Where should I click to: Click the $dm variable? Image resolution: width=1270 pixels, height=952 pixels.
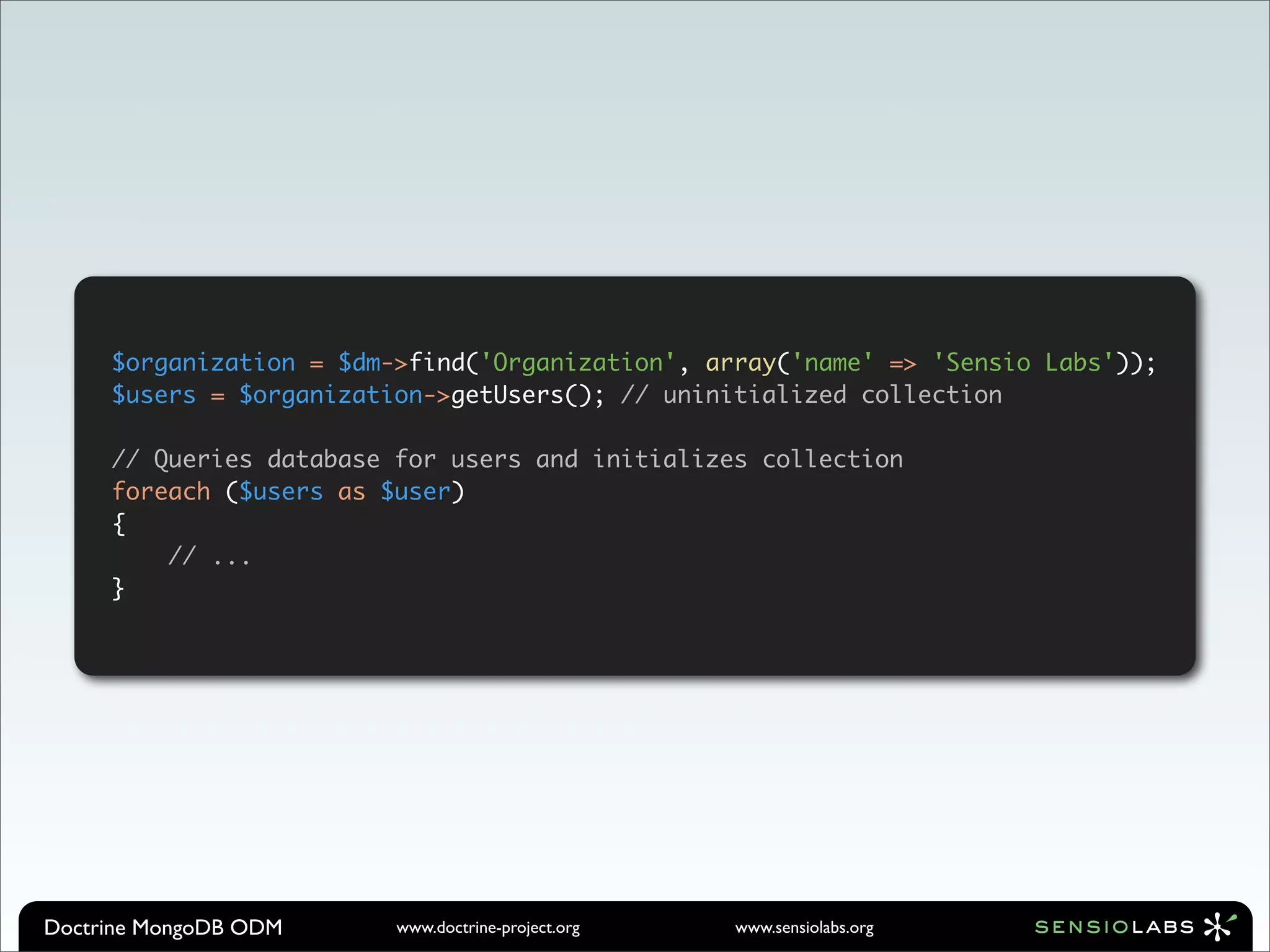pyautogui.click(x=360, y=363)
